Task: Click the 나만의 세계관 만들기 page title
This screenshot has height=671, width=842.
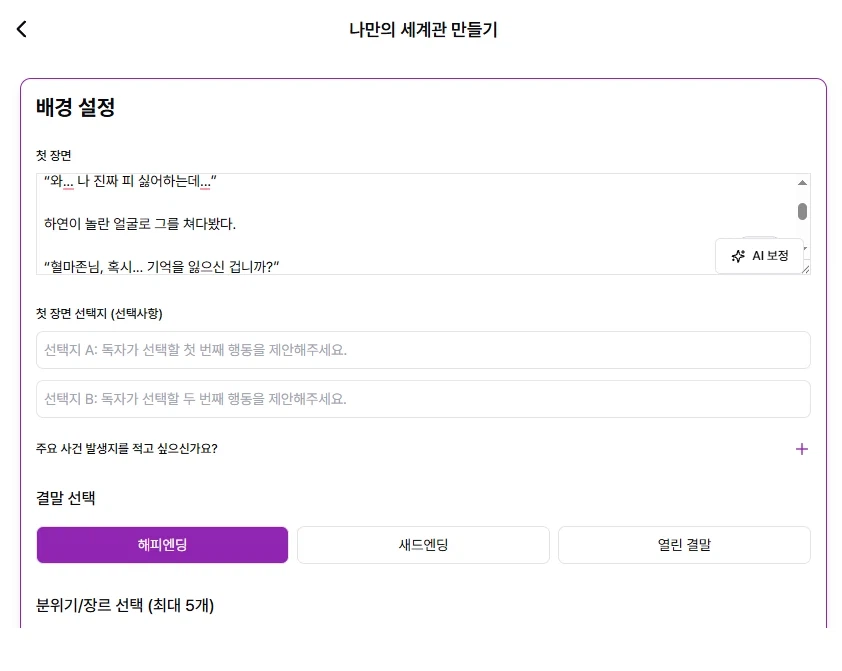Action: [421, 30]
